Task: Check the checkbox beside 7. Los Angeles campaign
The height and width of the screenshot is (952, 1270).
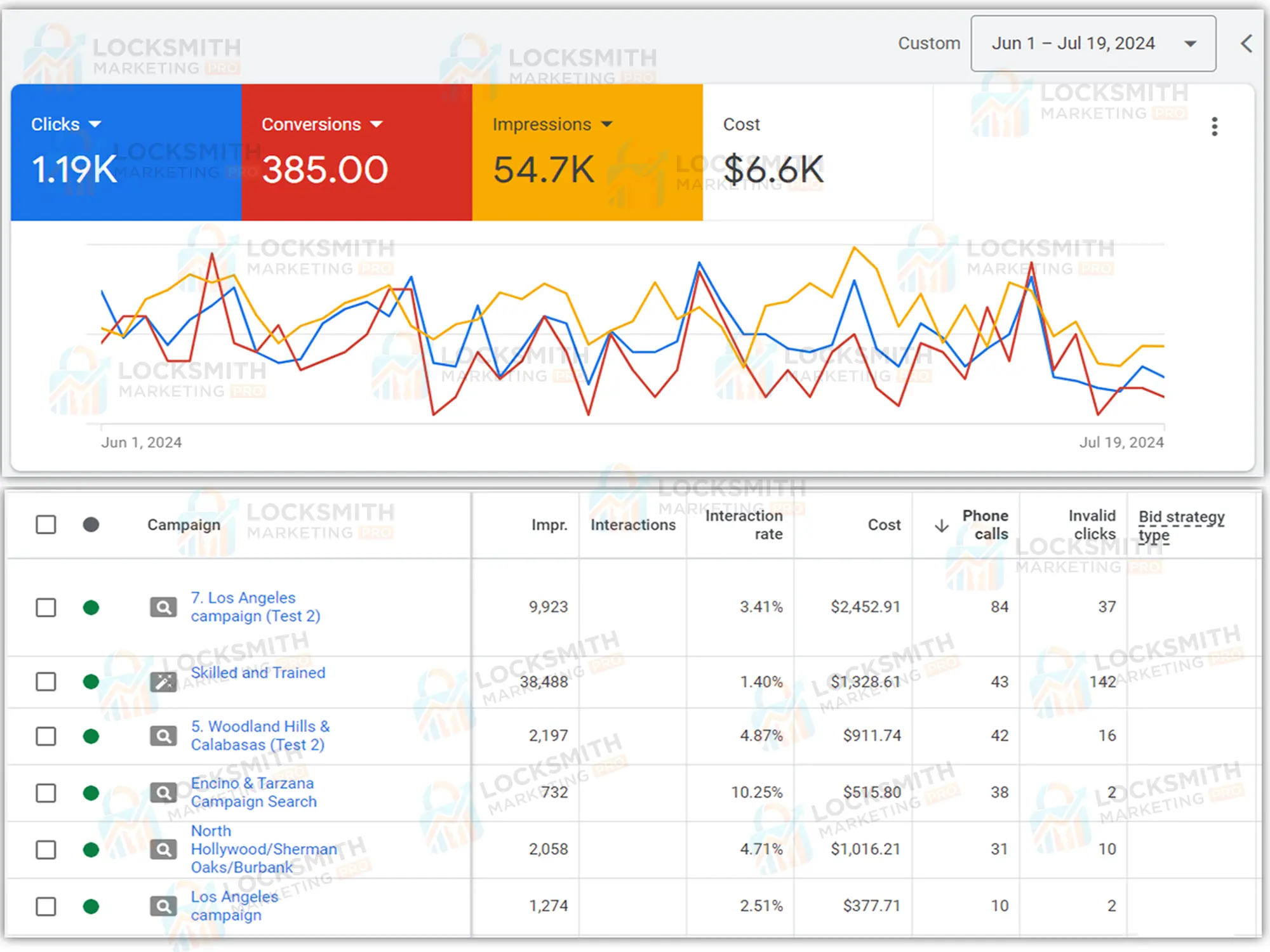Action: tap(45, 607)
